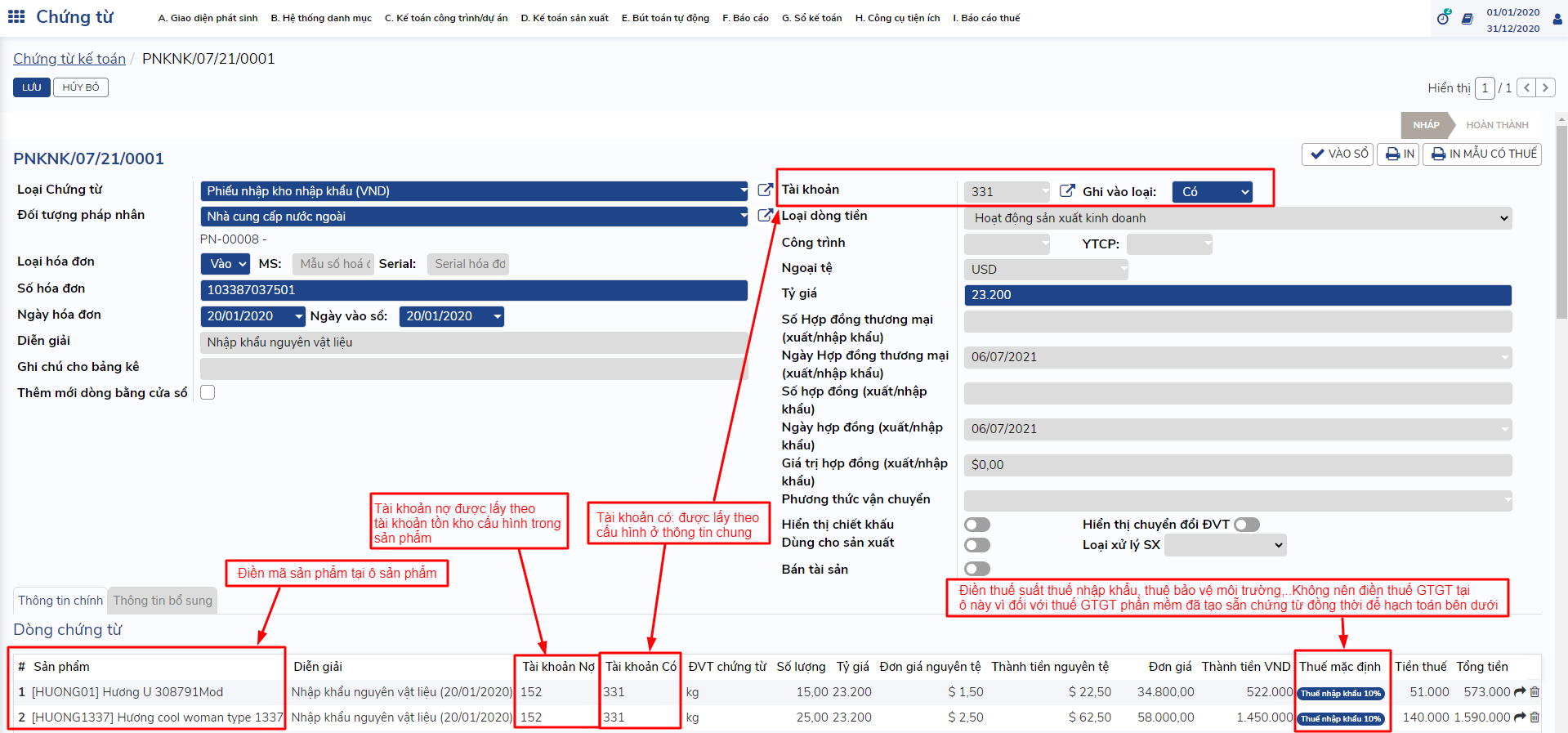Click the HỦY BỎ discard button
The height and width of the screenshot is (733, 1568).
[x=81, y=87]
